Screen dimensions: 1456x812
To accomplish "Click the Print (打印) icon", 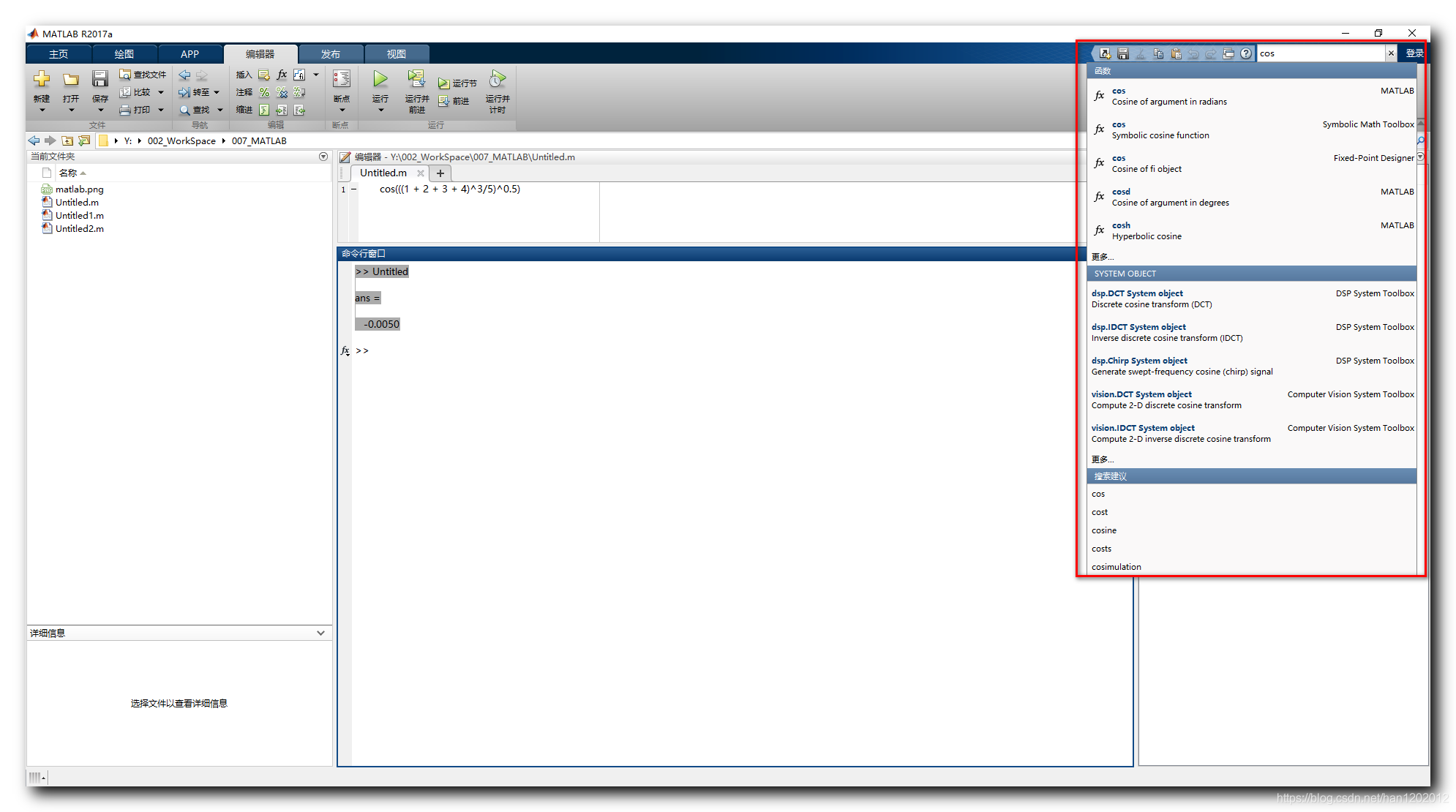I will [126, 110].
